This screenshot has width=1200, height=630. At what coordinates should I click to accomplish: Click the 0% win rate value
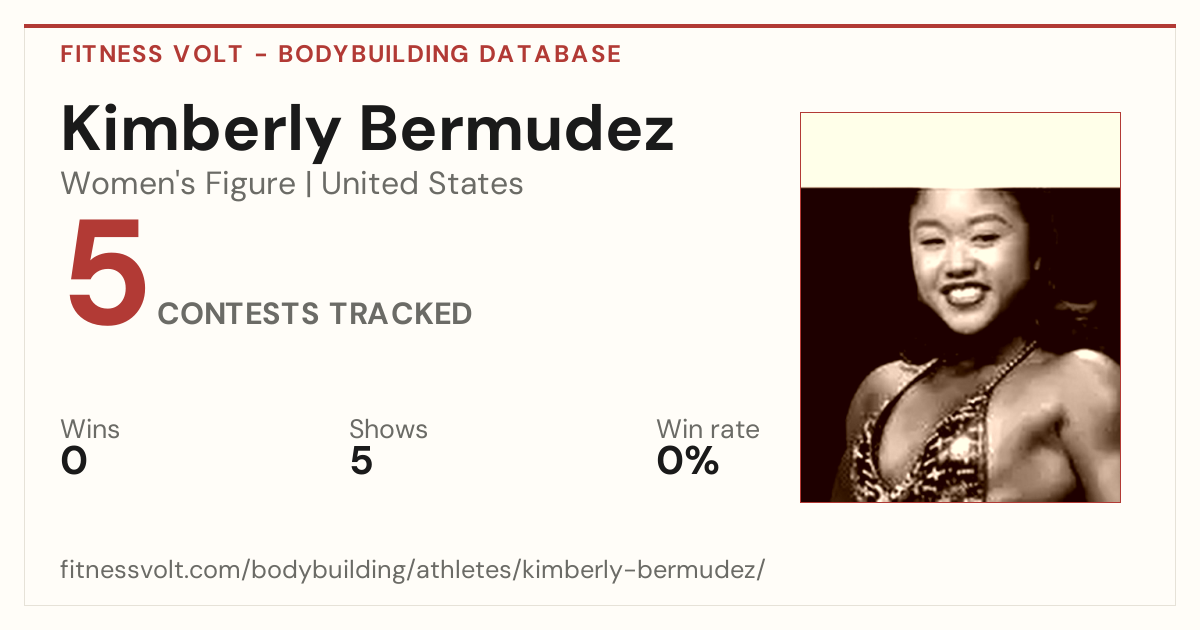pyautogui.click(x=688, y=461)
